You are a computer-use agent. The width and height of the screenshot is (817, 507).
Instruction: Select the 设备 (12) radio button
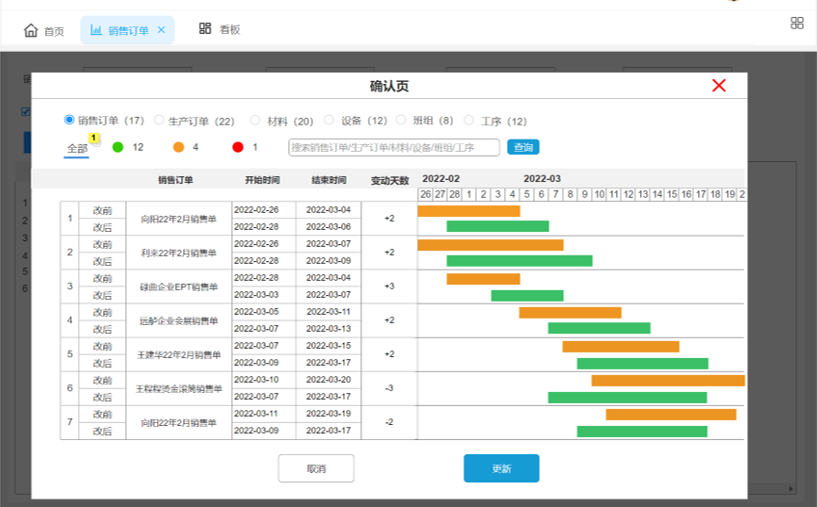coord(329,120)
